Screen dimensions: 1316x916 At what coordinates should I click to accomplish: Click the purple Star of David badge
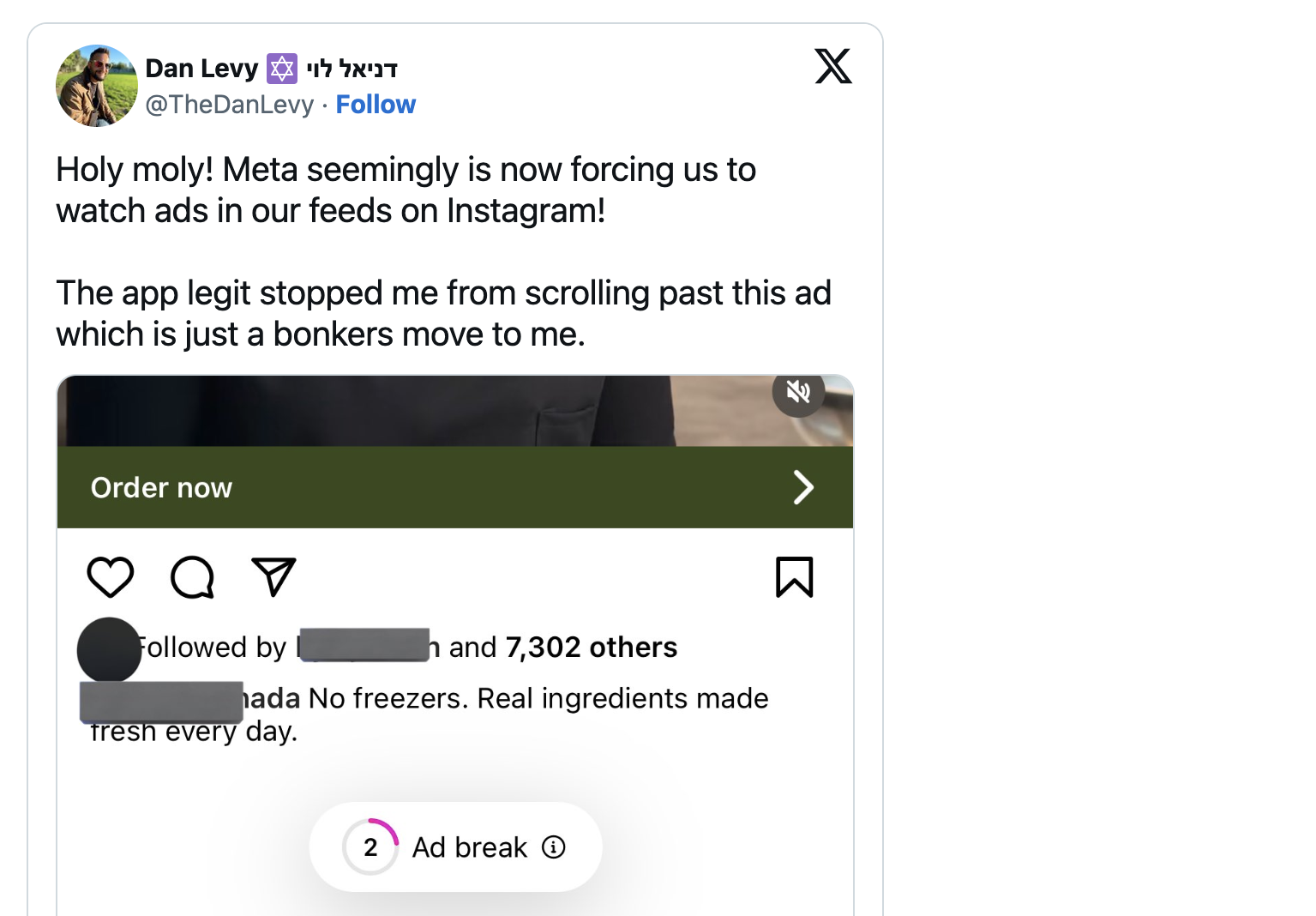point(281,69)
